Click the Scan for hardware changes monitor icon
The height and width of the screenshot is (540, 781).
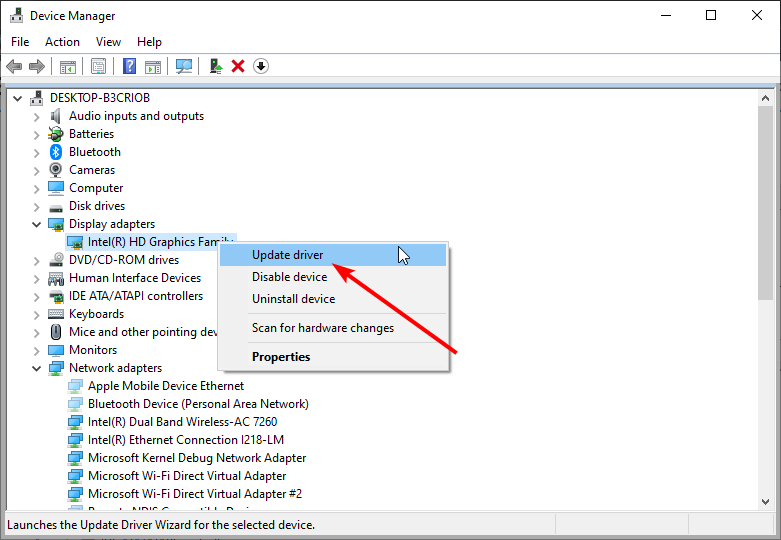coord(184,66)
